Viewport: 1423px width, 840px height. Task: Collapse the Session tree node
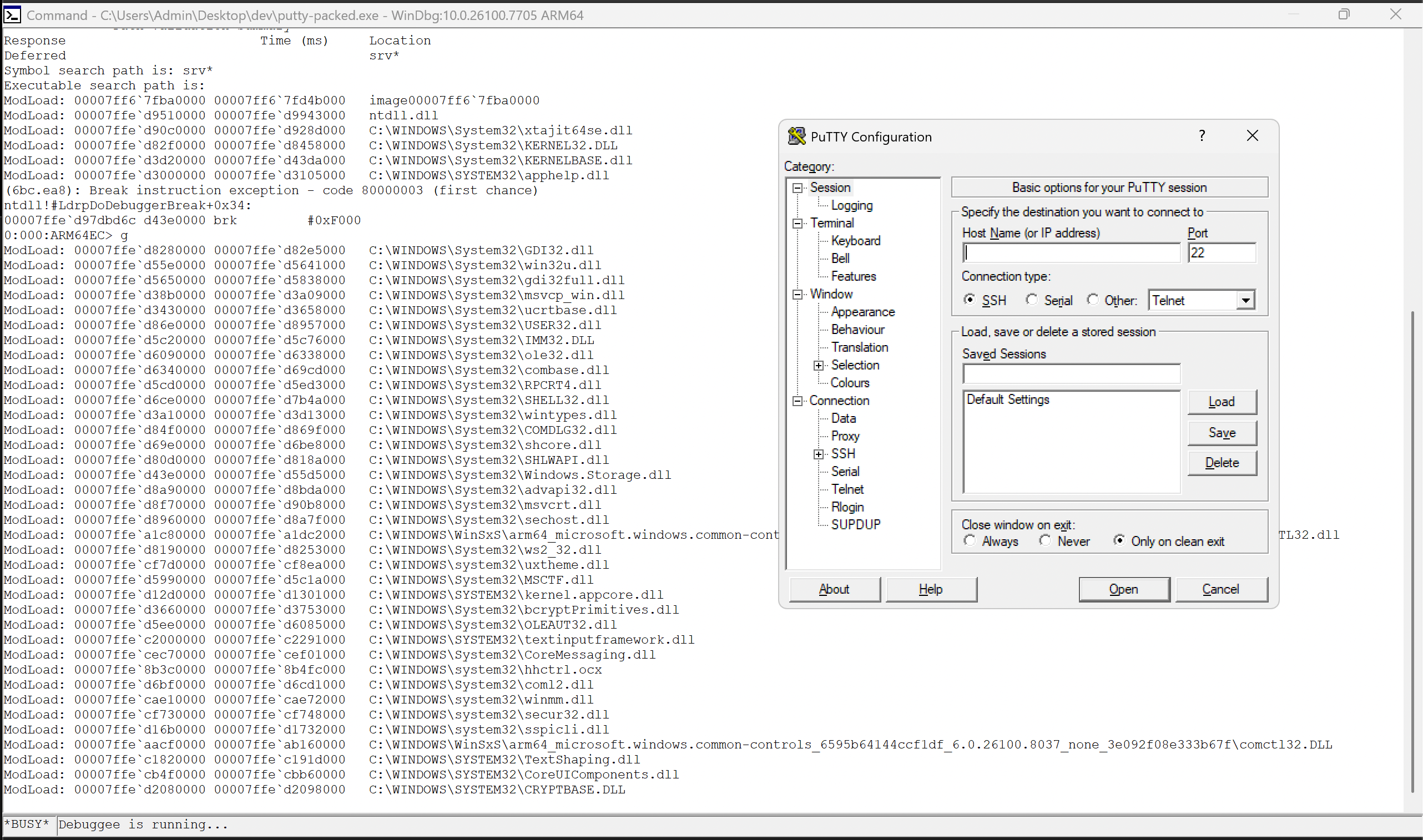click(x=798, y=188)
